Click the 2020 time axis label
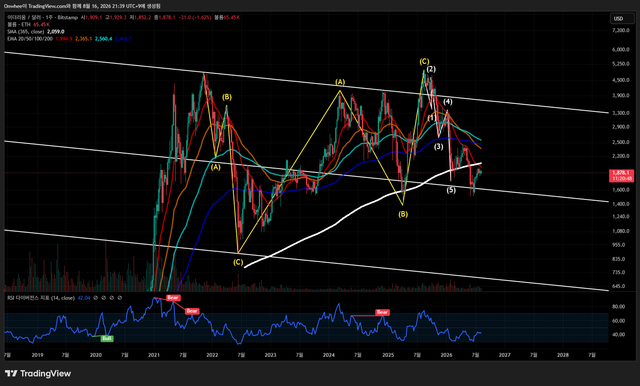 [96, 355]
